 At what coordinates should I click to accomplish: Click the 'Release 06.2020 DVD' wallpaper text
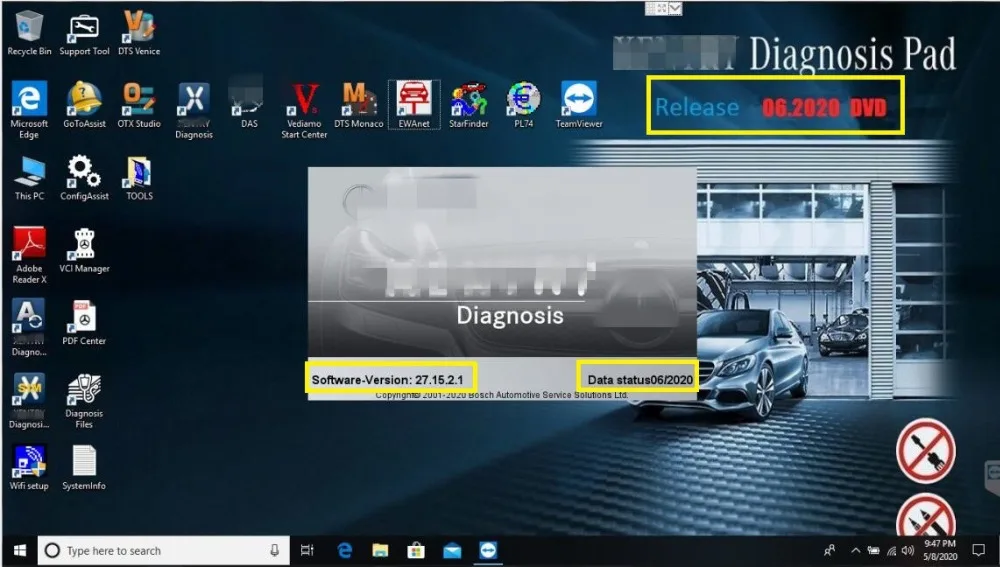pos(770,107)
